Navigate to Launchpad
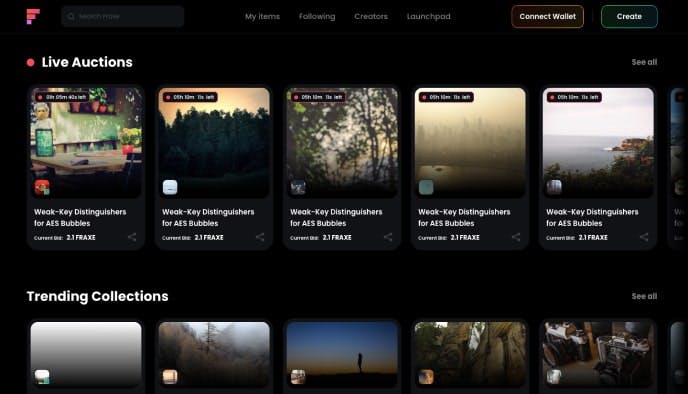 point(428,16)
